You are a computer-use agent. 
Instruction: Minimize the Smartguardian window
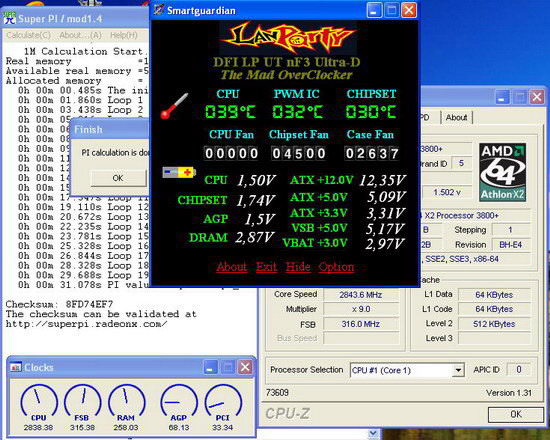pos(374,10)
